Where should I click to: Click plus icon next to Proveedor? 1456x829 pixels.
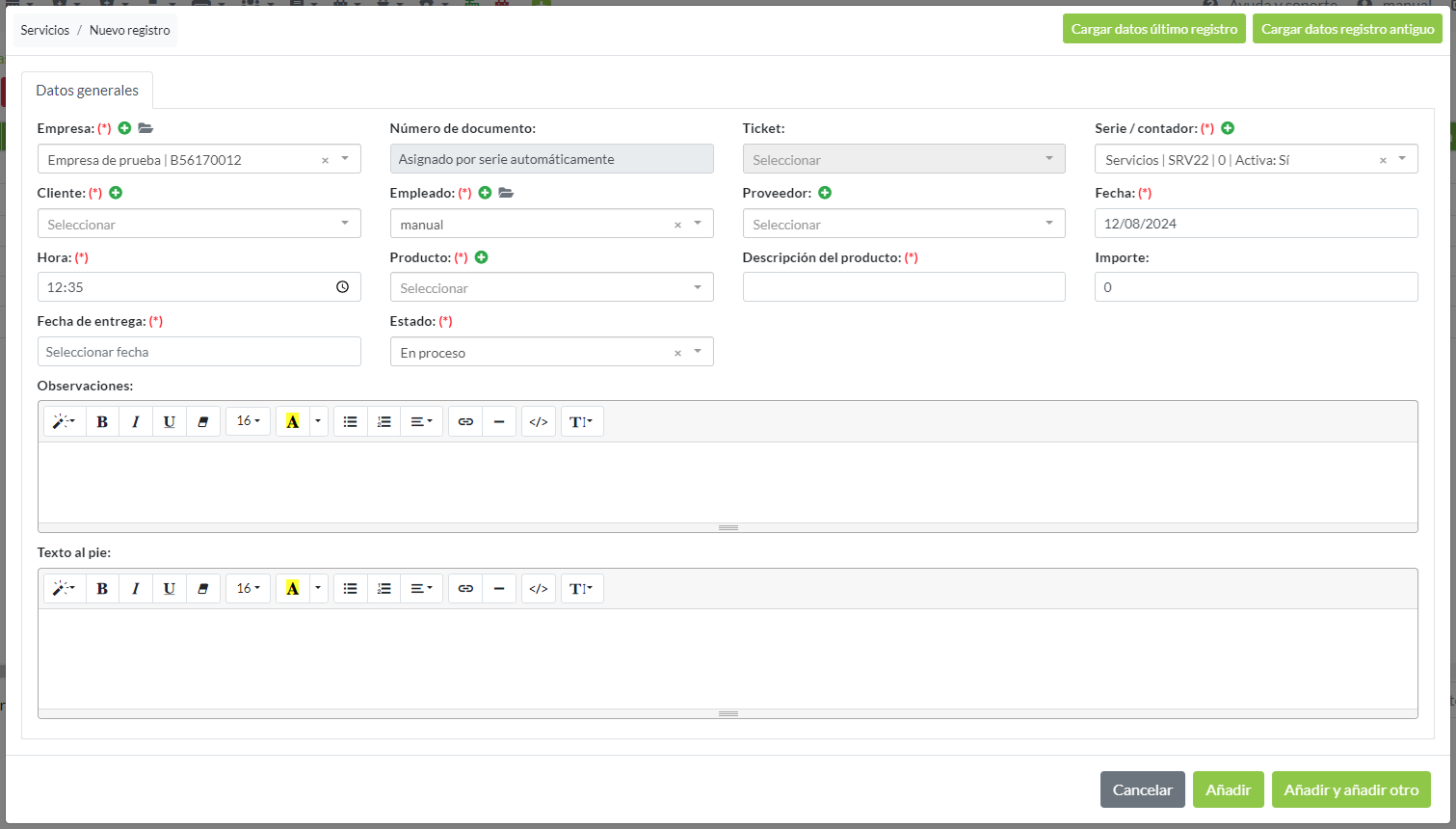click(x=825, y=193)
